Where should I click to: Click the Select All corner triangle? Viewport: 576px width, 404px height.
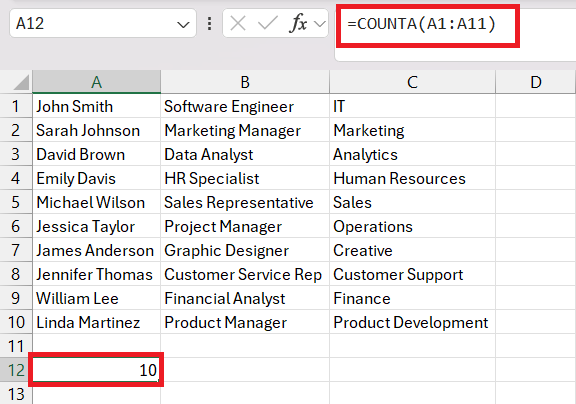21,82
